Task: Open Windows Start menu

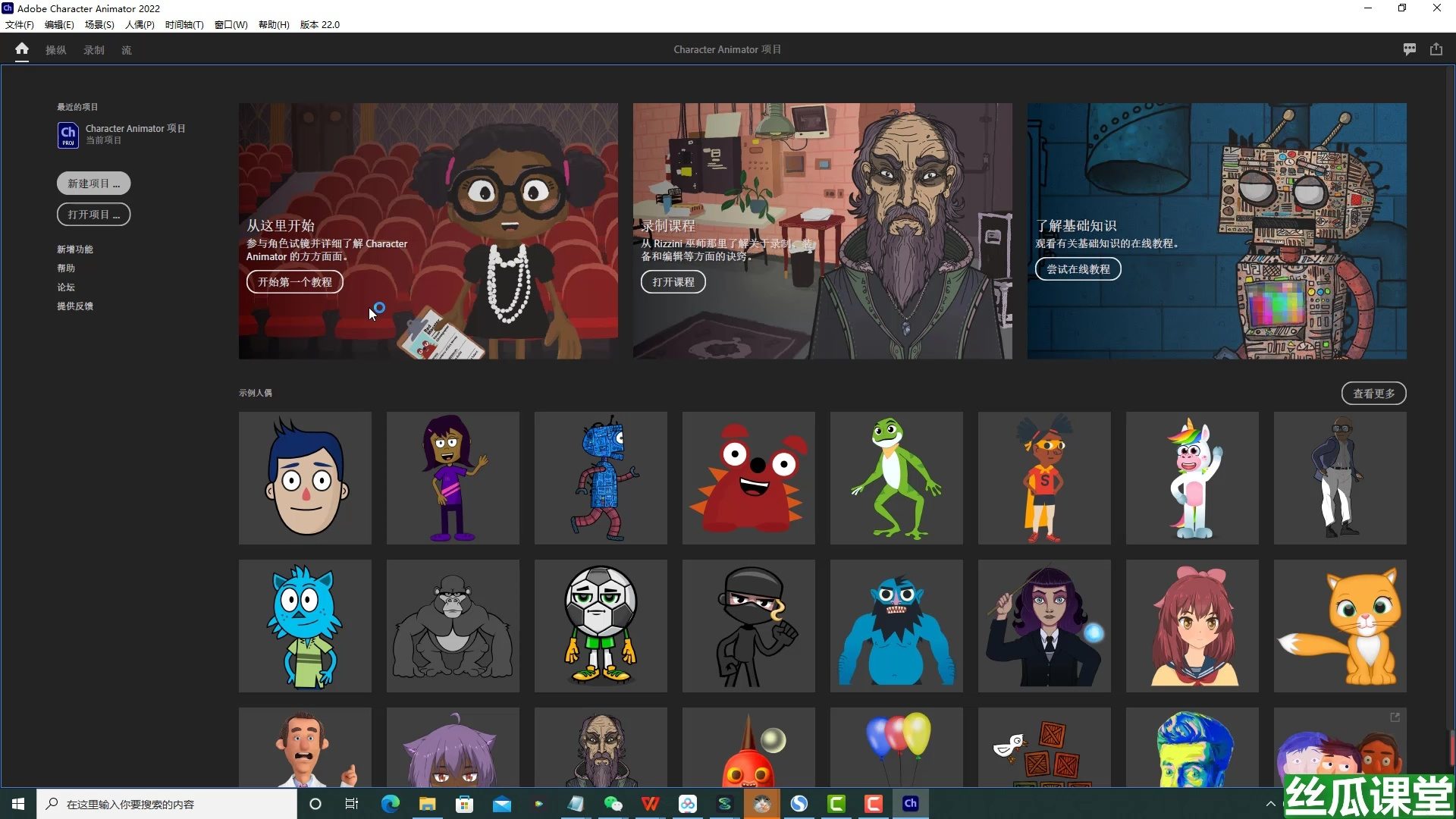Action: point(18,804)
